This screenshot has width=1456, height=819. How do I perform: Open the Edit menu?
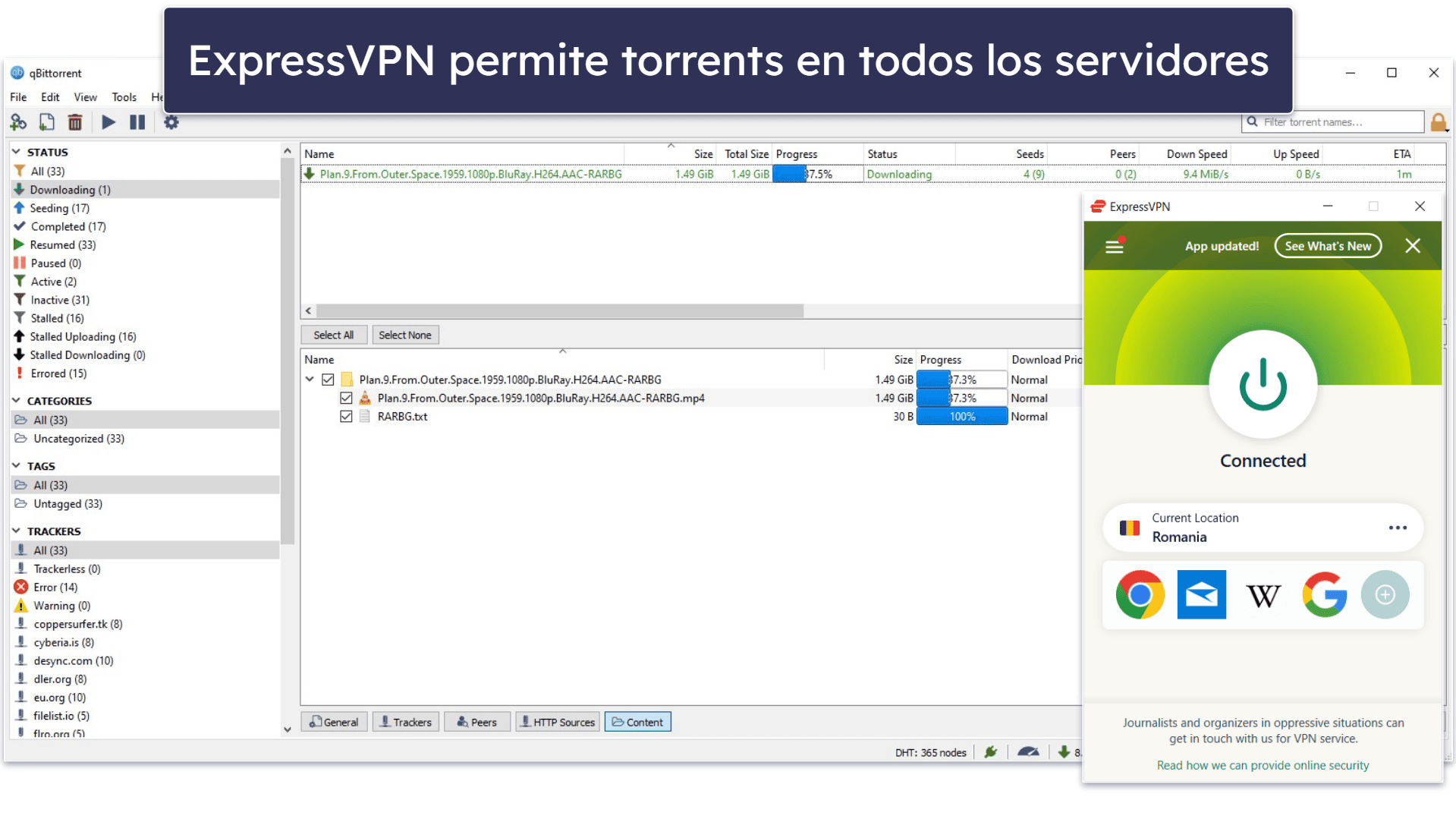point(50,97)
